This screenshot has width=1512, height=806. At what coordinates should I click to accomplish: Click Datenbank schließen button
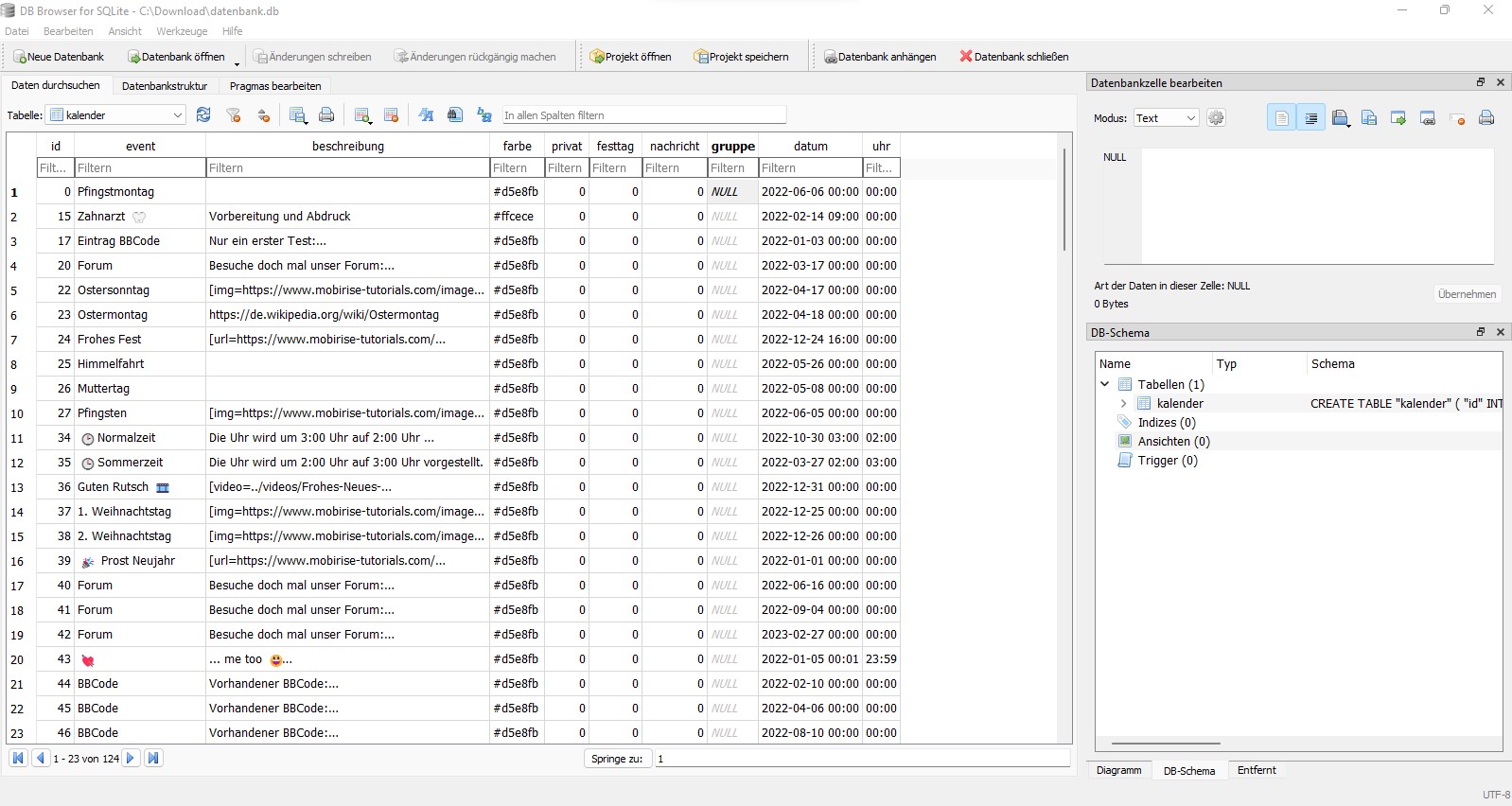1013,57
